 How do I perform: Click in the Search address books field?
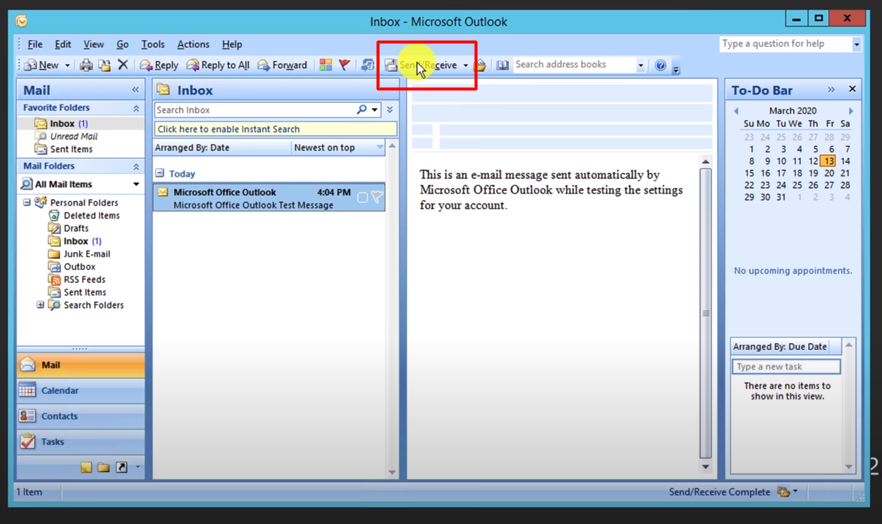(x=574, y=65)
